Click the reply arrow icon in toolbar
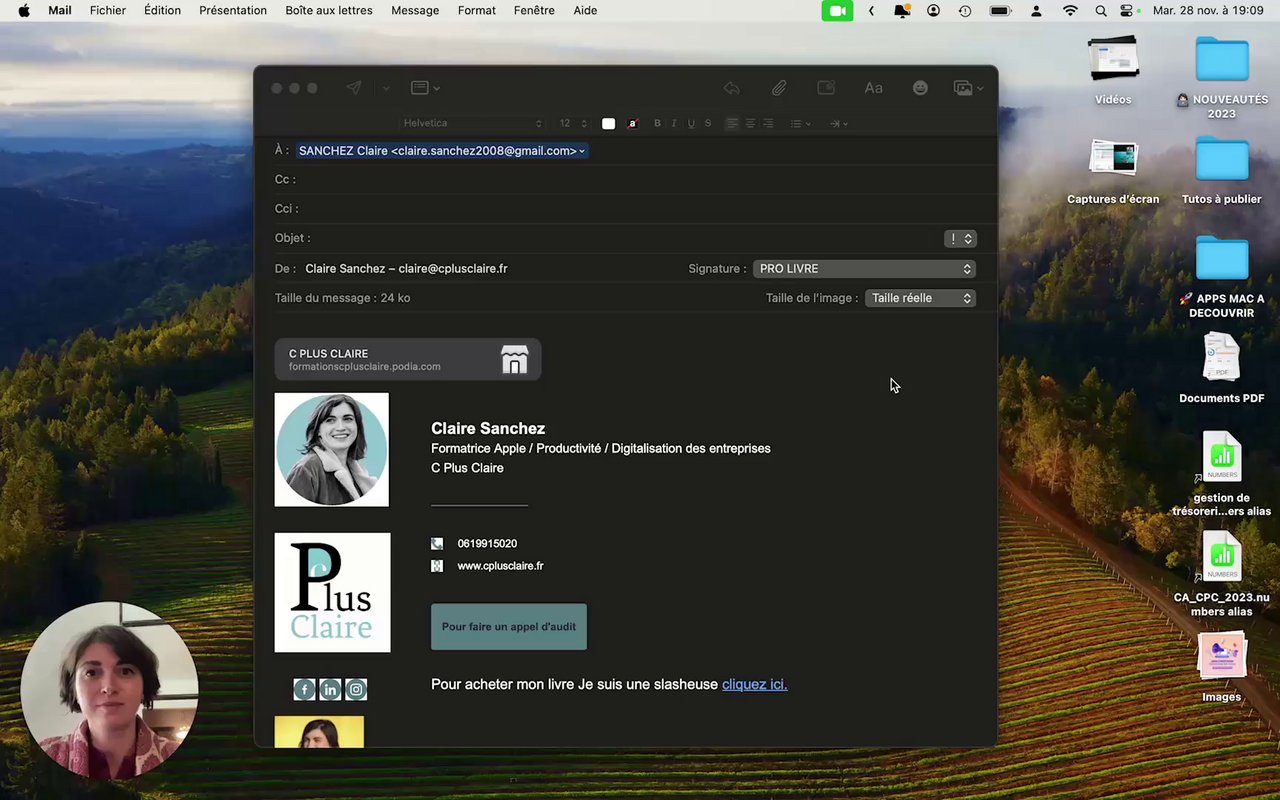1280x800 pixels. 732,88
